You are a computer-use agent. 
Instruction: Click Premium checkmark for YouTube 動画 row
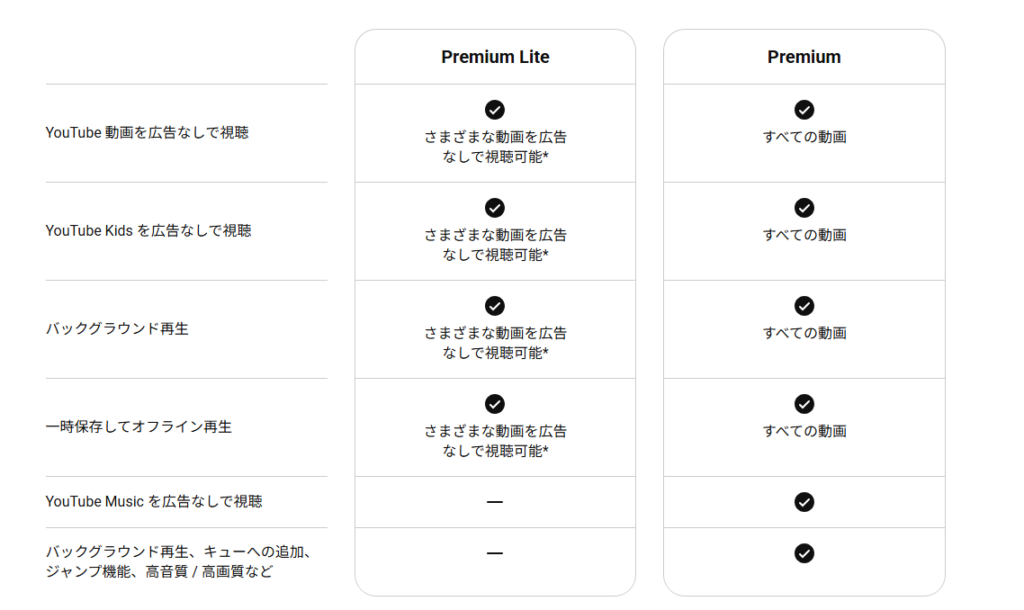[x=804, y=110]
